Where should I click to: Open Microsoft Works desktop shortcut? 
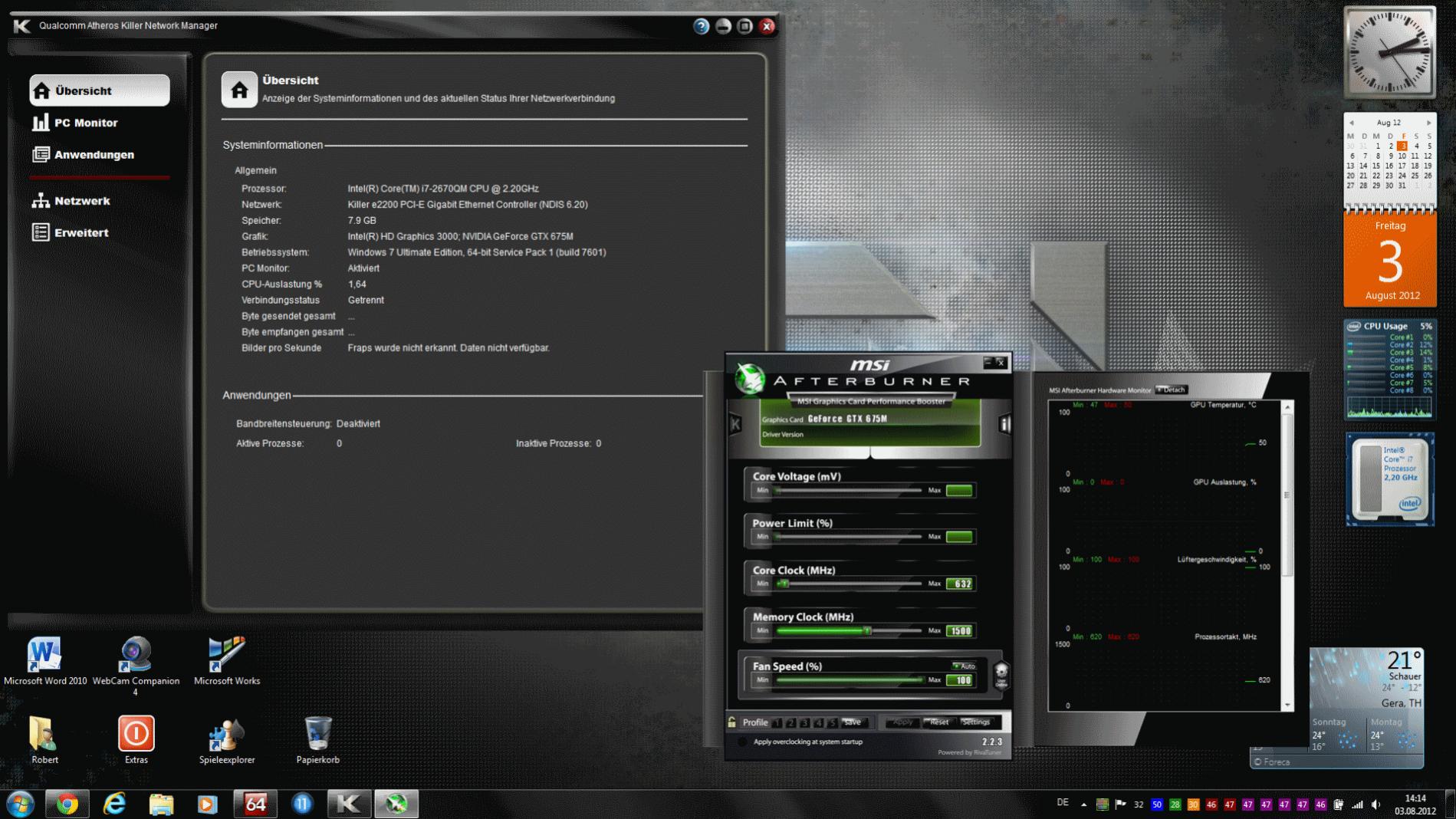227,660
